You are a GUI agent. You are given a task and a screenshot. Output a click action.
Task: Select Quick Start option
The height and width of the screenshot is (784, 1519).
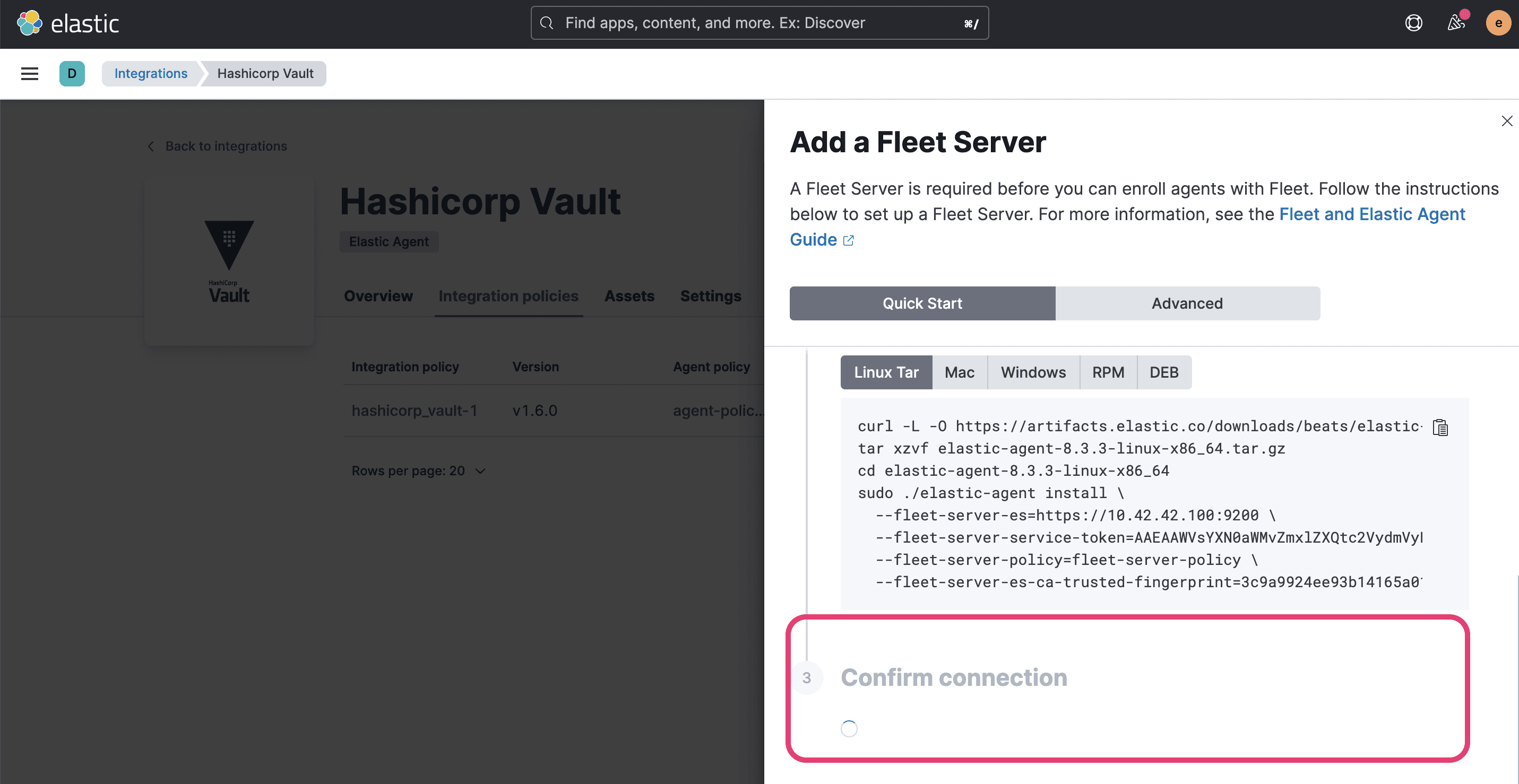[x=922, y=303]
